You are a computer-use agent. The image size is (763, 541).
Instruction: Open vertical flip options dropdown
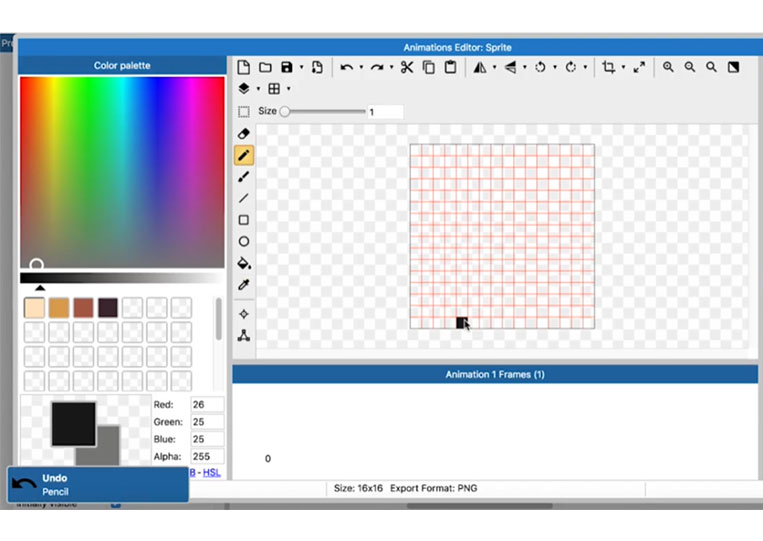click(x=525, y=67)
